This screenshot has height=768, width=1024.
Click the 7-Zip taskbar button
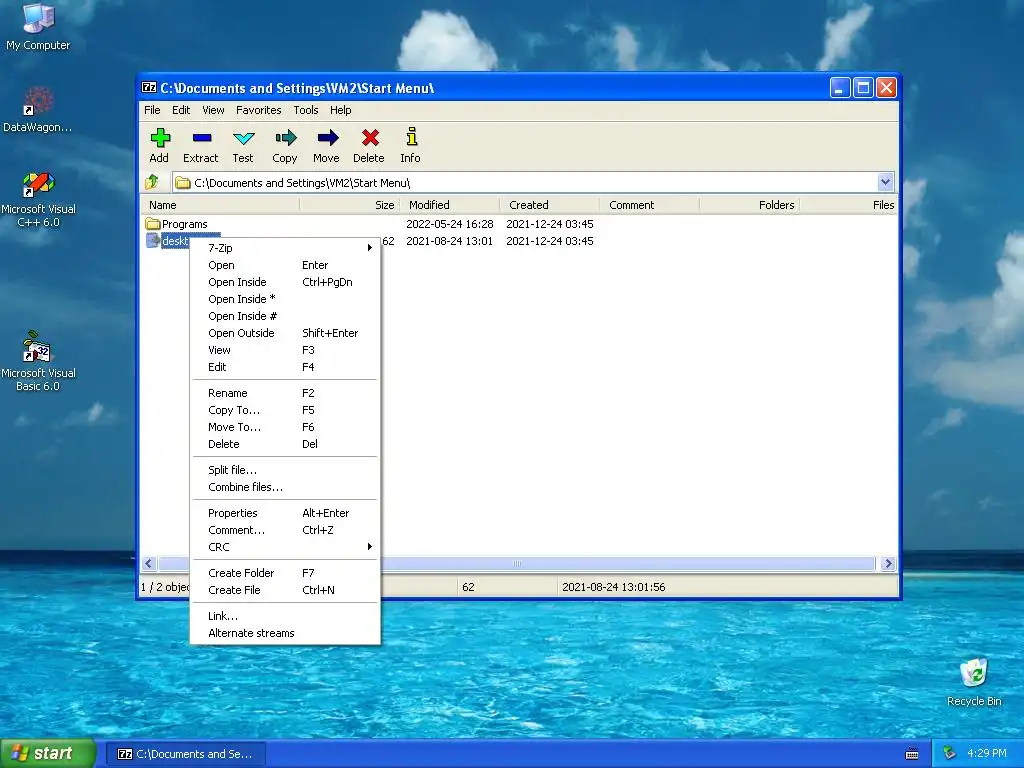coord(185,754)
